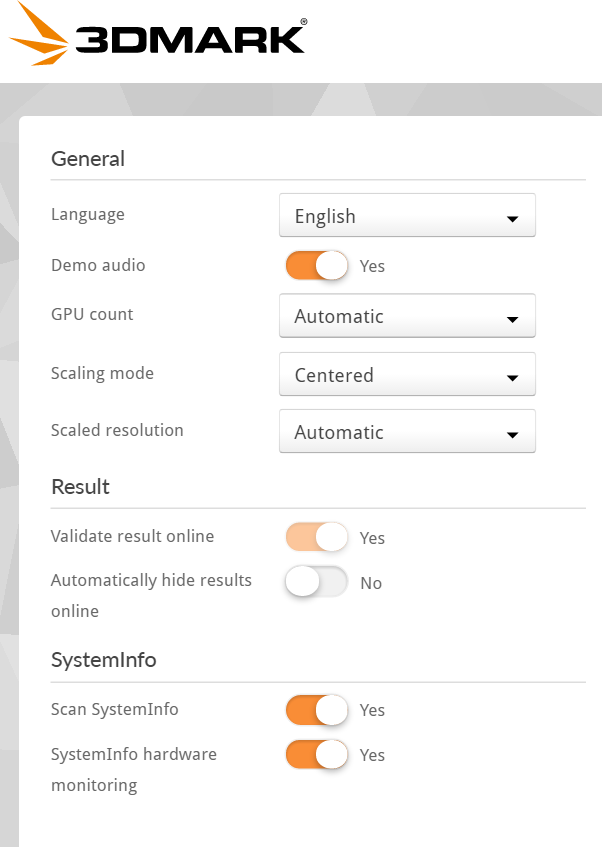Click the Scan SystemInfo label
This screenshot has height=847, width=602.
(115, 709)
